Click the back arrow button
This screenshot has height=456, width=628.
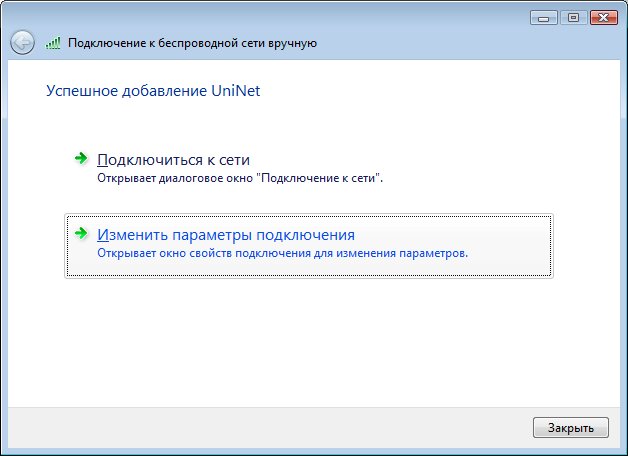click(x=22, y=43)
